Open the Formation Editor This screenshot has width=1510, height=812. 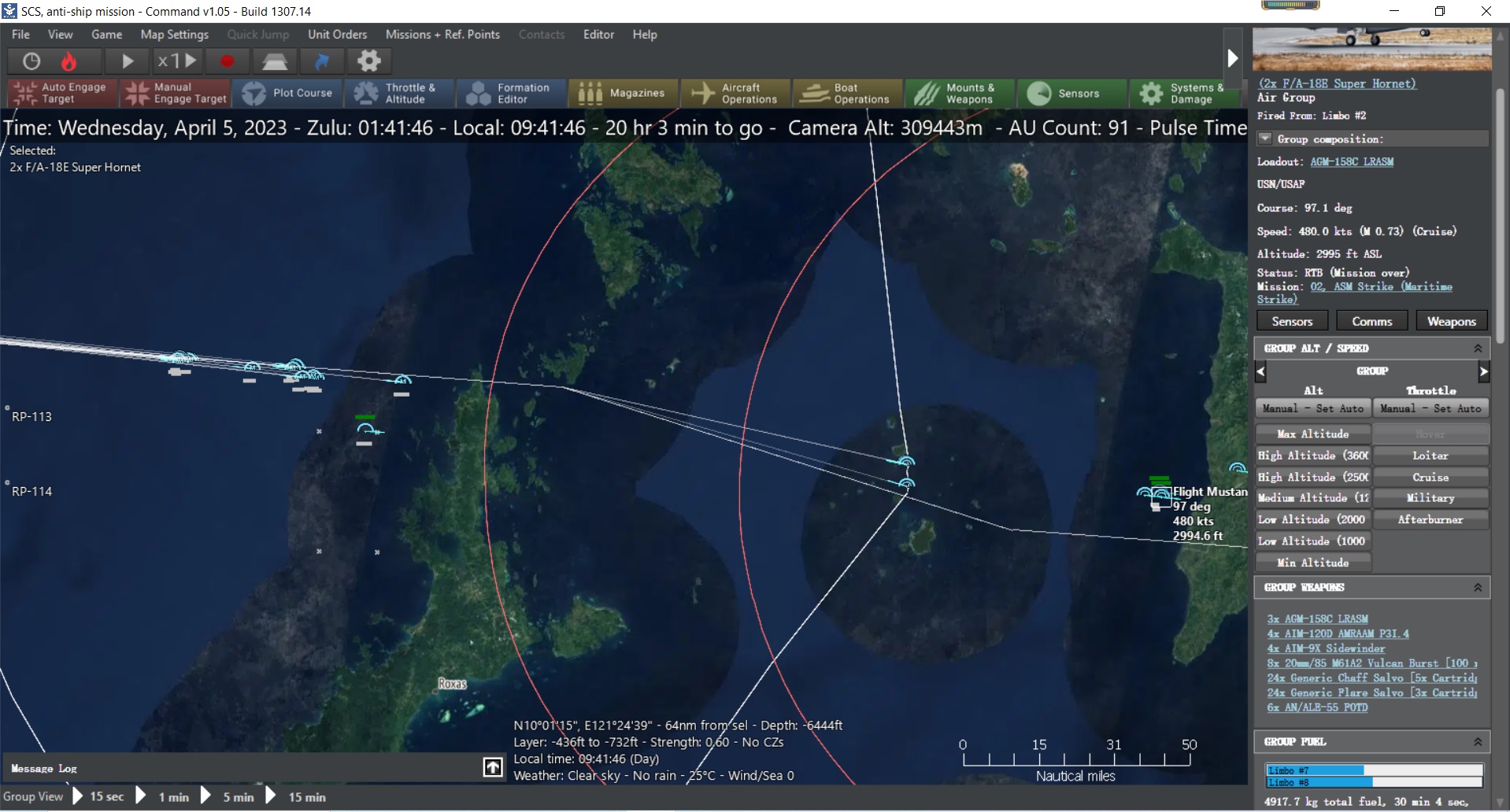(x=511, y=93)
